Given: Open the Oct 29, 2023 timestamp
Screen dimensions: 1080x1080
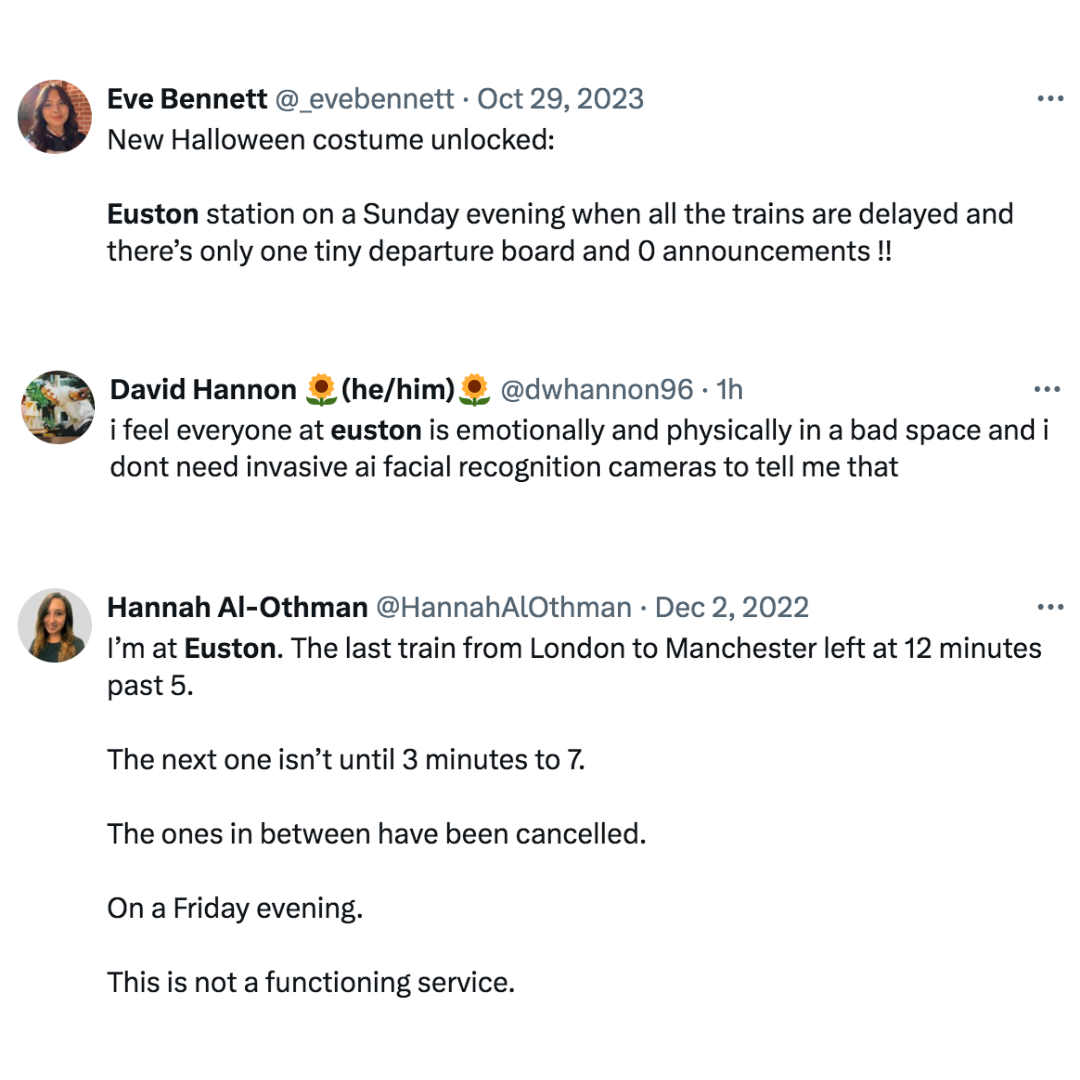Looking at the screenshot, I should pyautogui.click(x=560, y=99).
